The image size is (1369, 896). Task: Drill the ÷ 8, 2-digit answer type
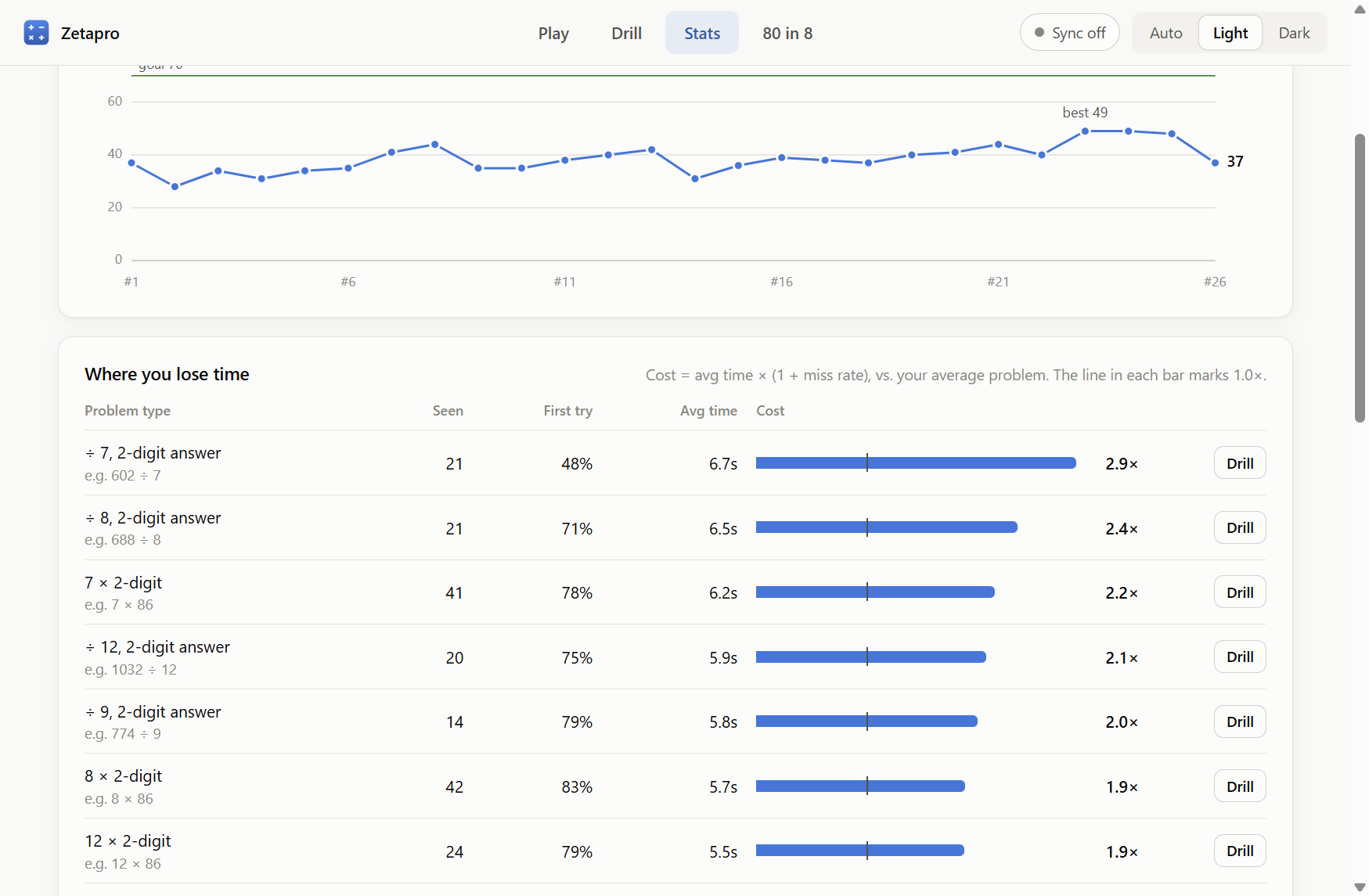[1240, 528]
